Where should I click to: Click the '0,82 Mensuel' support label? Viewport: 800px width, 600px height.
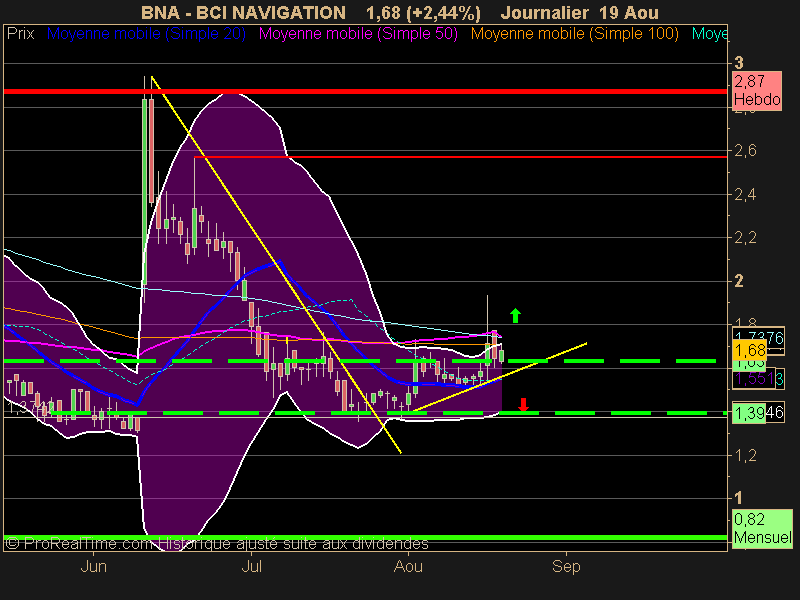[762, 529]
